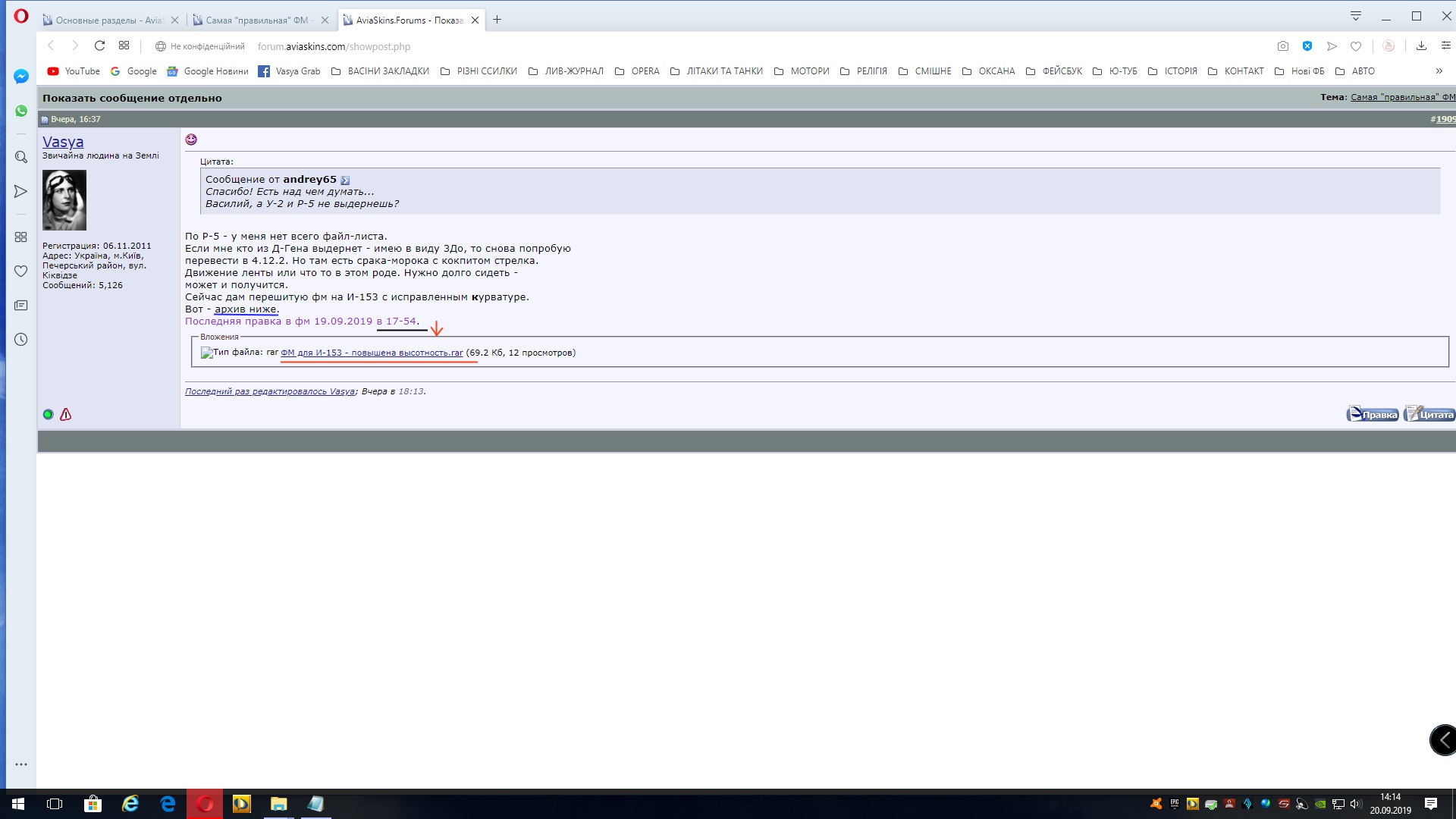
Task: Toggle the heart bookmark icon in the address bar
Action: coord(1356,46)
